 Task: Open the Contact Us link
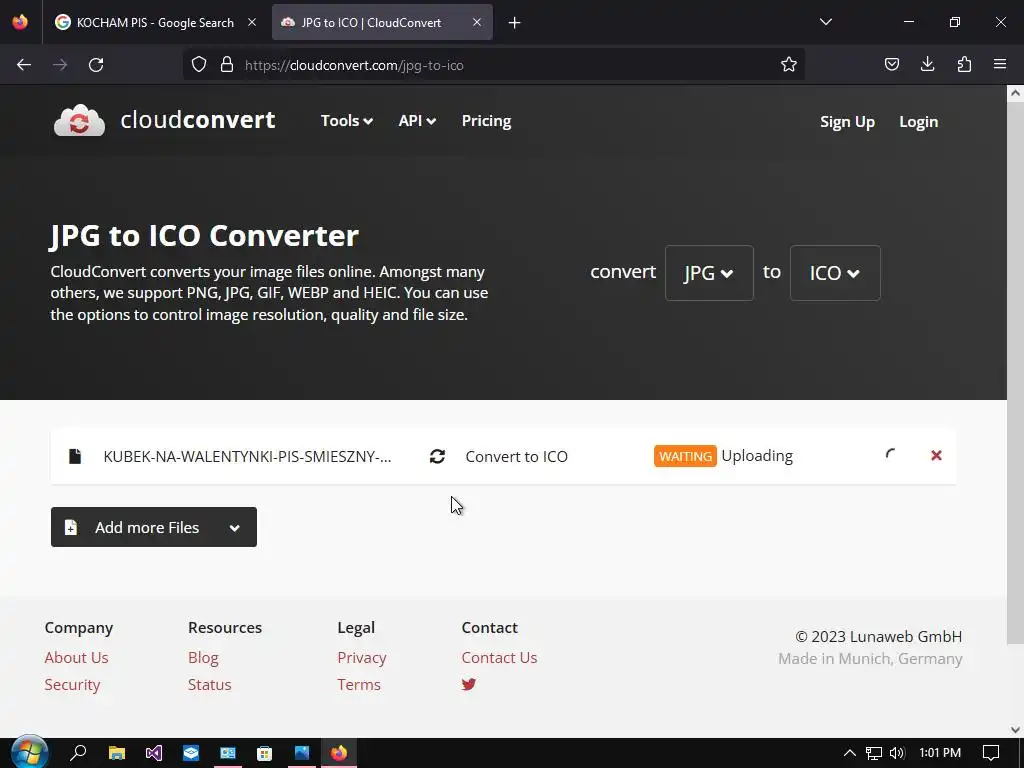(500, 658)
